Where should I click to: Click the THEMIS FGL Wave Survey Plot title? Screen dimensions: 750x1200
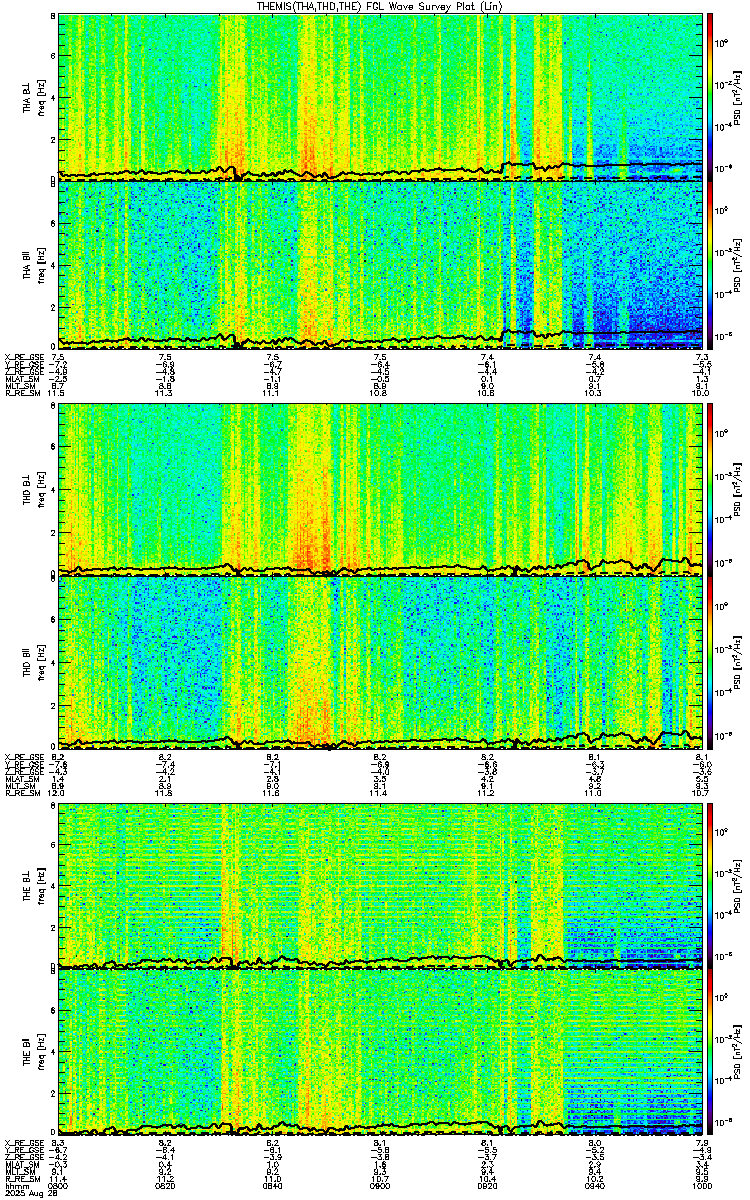pyautogui.click(x=381, y=6)
